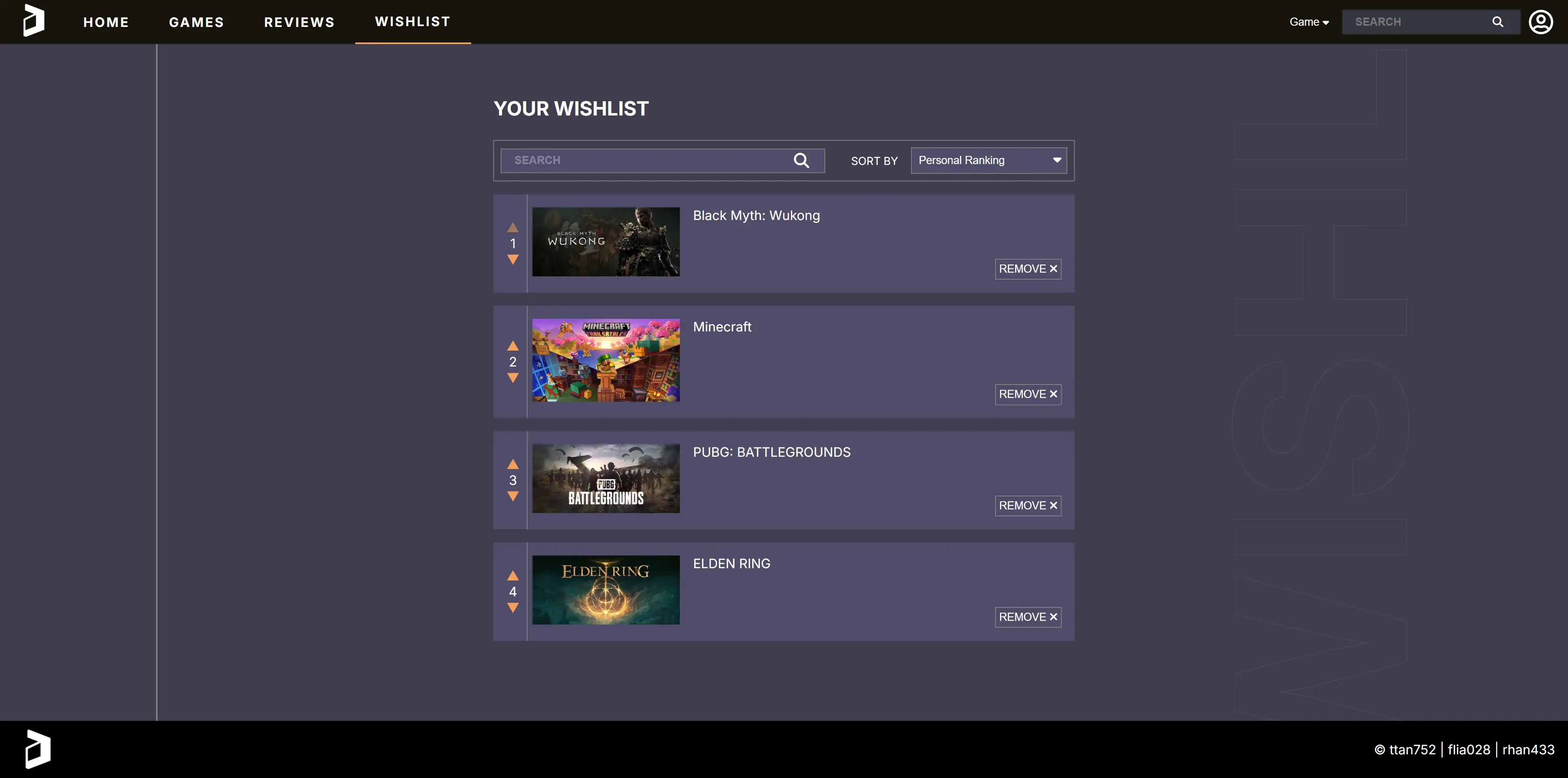Open the Elden Ring cover thumbnail

coord(606,589)
